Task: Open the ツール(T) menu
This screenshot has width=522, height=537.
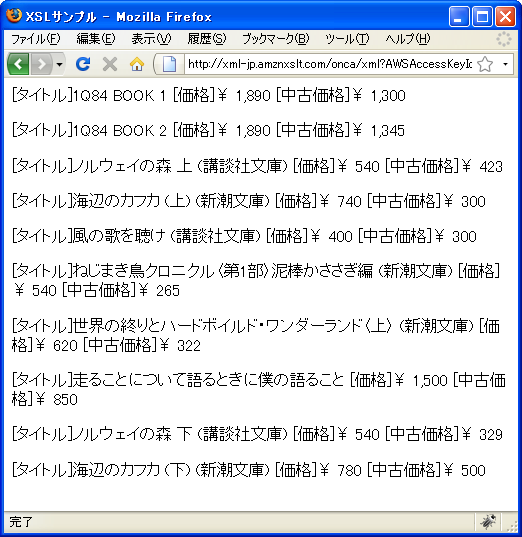Action: tap(347, 39)
